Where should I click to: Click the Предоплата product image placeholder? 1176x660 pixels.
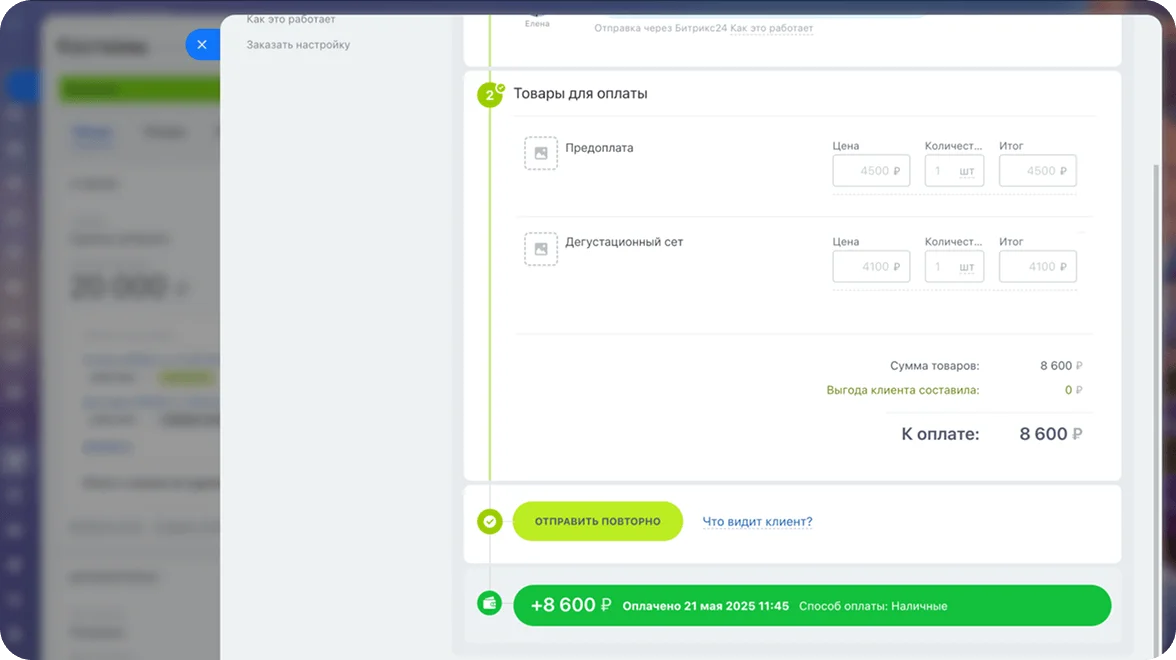coord(541,153)
